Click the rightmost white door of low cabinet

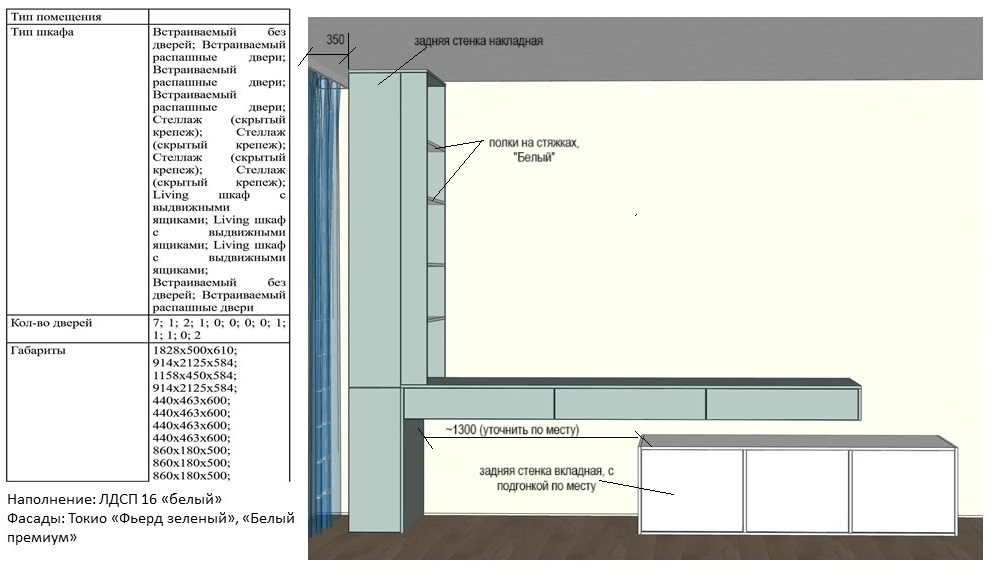902,490
